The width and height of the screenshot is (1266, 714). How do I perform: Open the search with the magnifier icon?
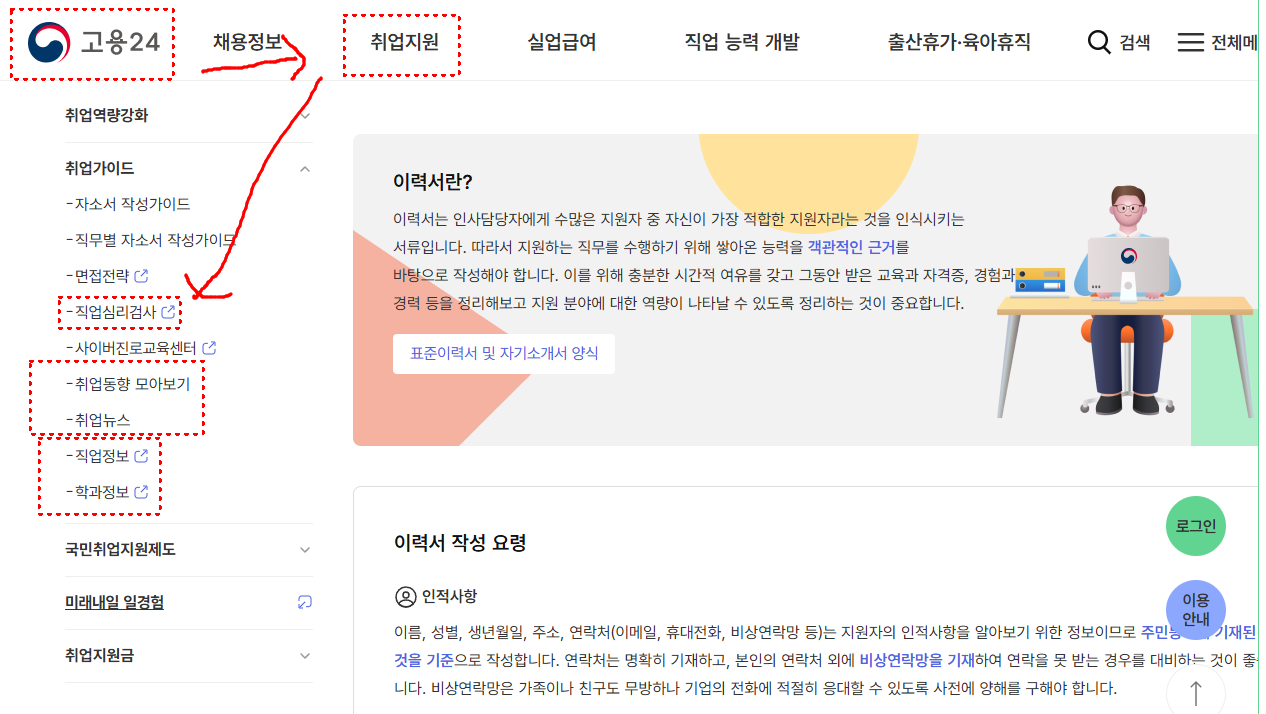pos(1098,42)
